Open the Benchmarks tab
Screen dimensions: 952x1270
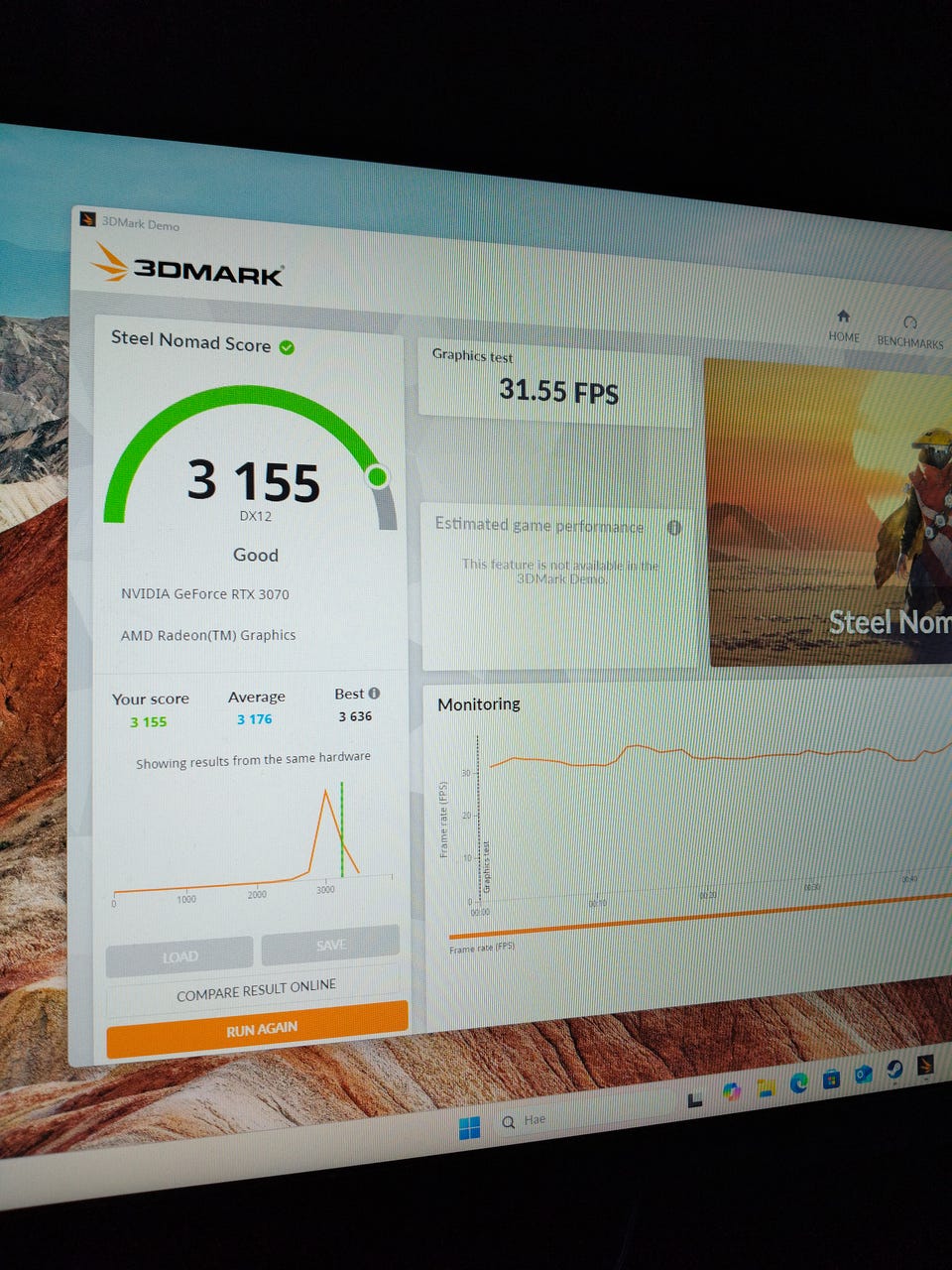tap(910, 332)
